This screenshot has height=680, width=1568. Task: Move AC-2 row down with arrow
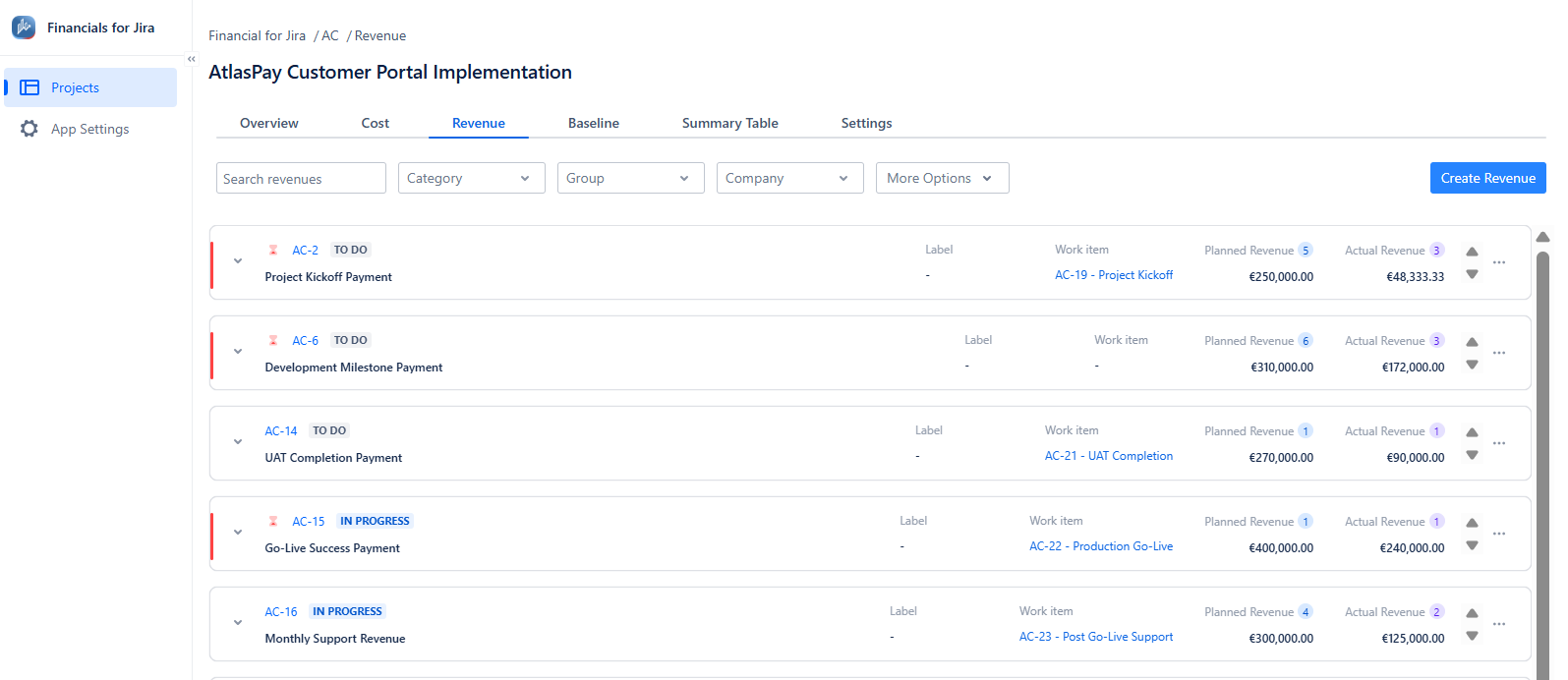tap(1472, 274)
